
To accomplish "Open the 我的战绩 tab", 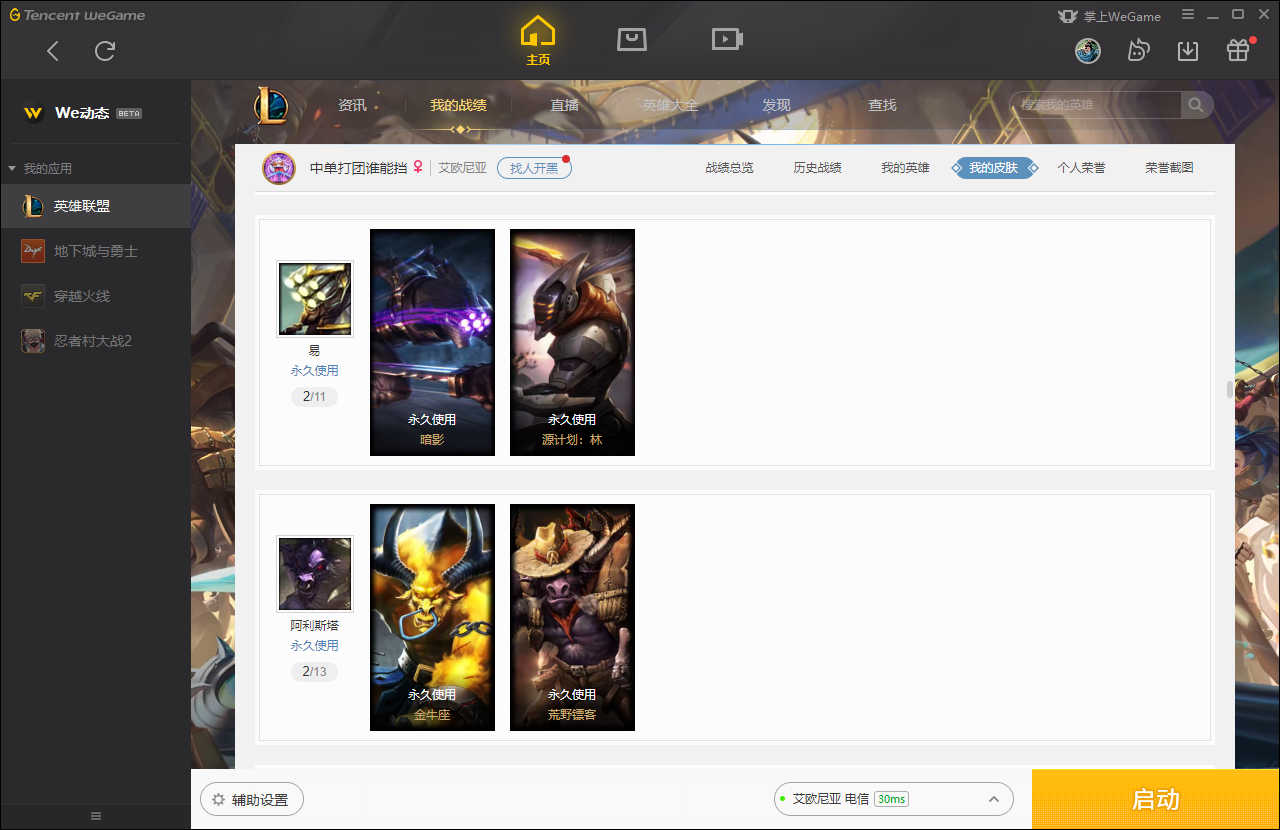I will (459, 105).
